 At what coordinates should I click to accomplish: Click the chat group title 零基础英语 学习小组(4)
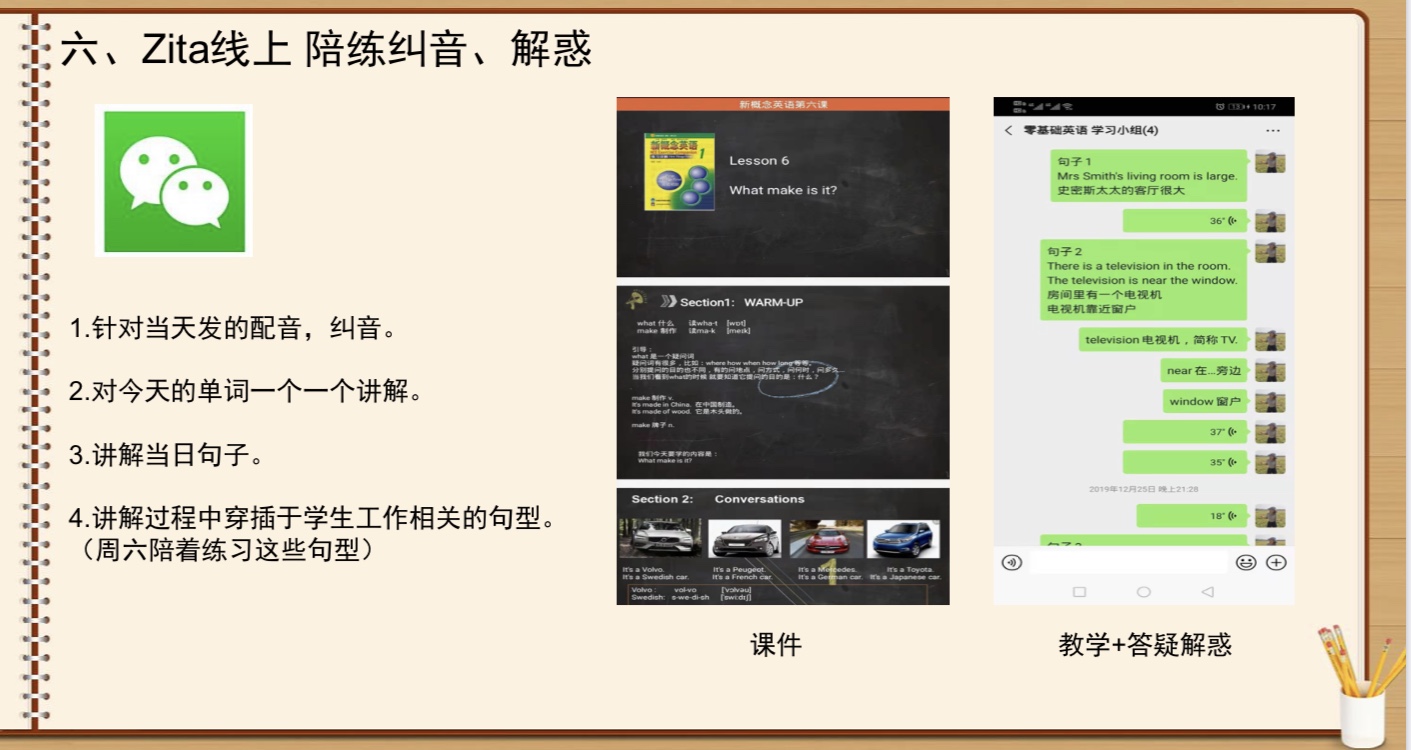point(1091,131)
